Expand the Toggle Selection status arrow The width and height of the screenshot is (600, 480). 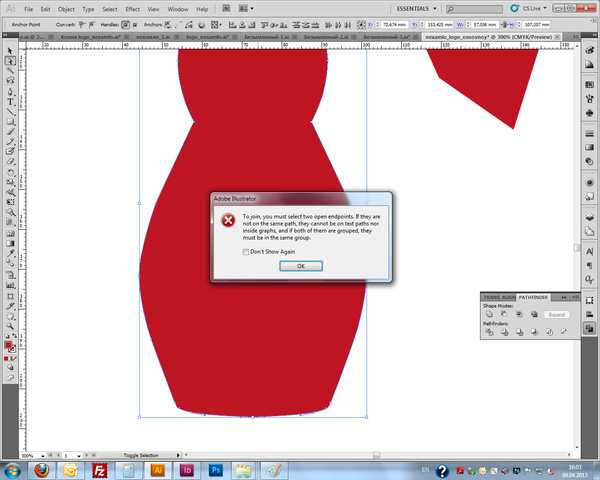178,456
